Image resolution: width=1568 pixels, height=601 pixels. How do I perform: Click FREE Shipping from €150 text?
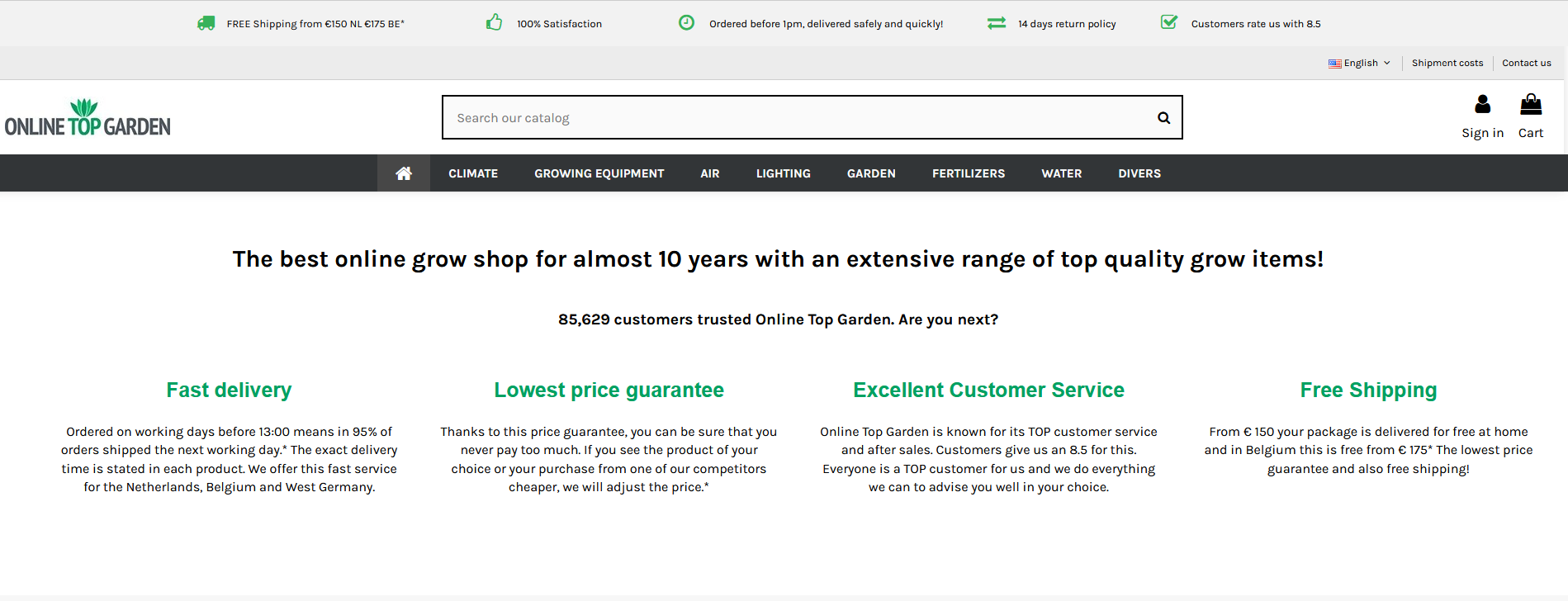315,24
